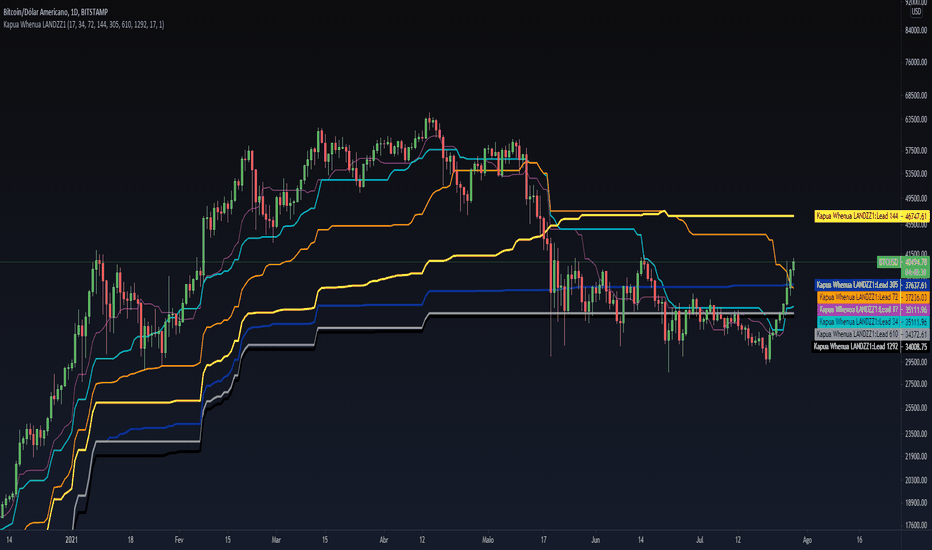Click the 2021 label on time axis
Viewport: 932px width, 550px height.
point(71,540)
